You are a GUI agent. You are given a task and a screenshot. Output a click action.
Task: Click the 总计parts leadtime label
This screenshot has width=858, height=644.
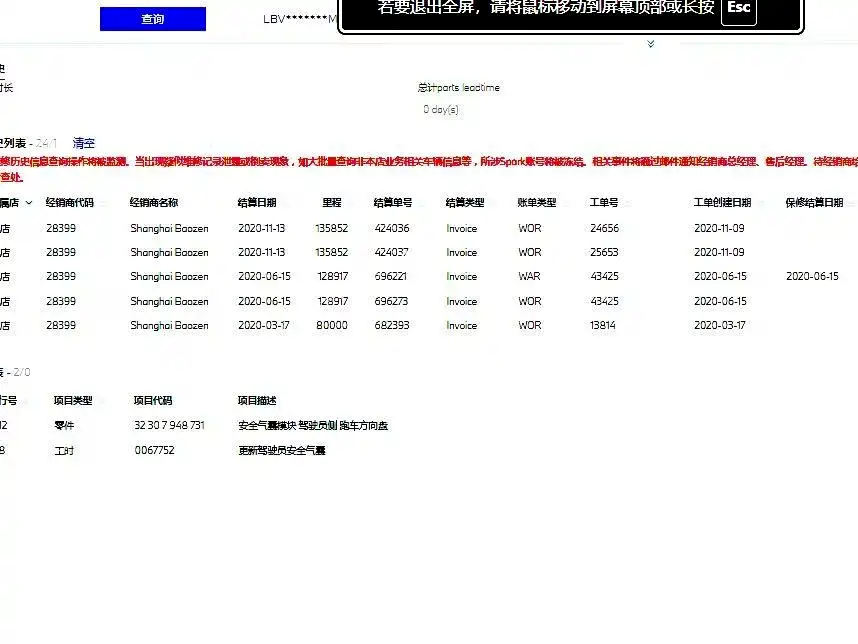click(x=459, y=88)
